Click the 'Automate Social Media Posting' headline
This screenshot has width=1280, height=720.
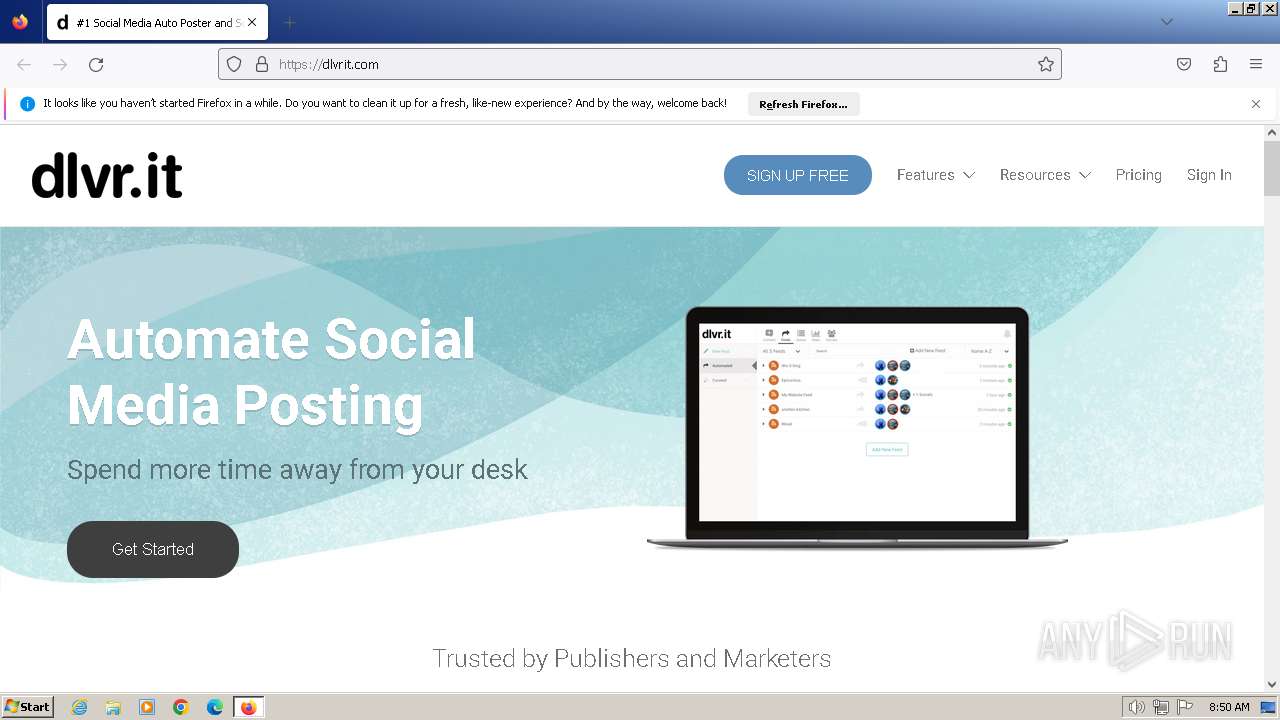pyautogui.click(x=271, y=372)
